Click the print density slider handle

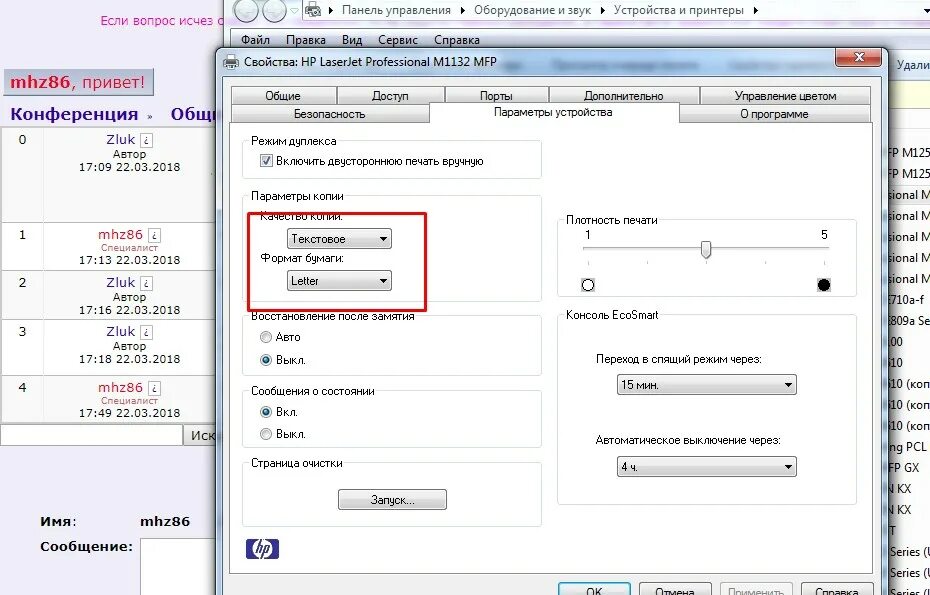706,249
